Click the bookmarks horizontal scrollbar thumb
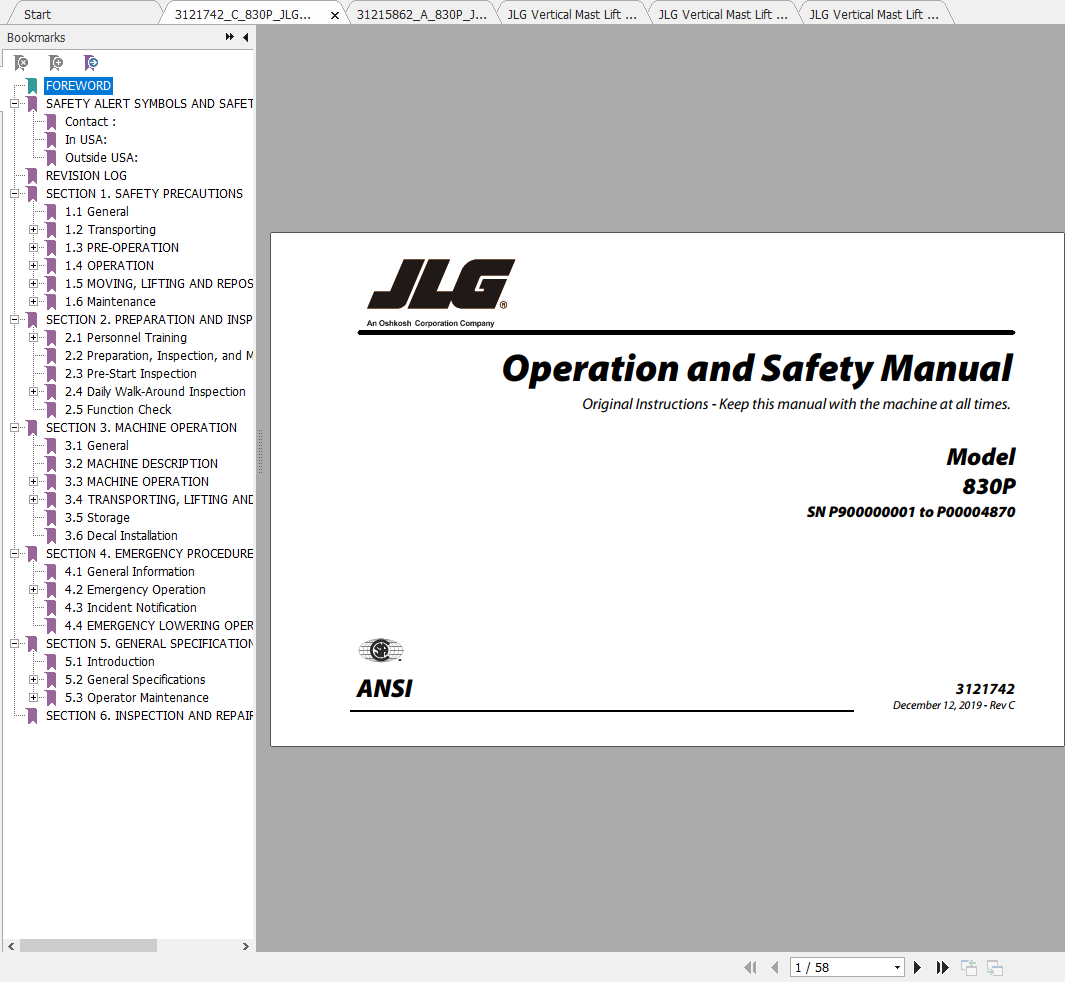This screenshot has width=1065, height=982. click(x=88, y=946)
